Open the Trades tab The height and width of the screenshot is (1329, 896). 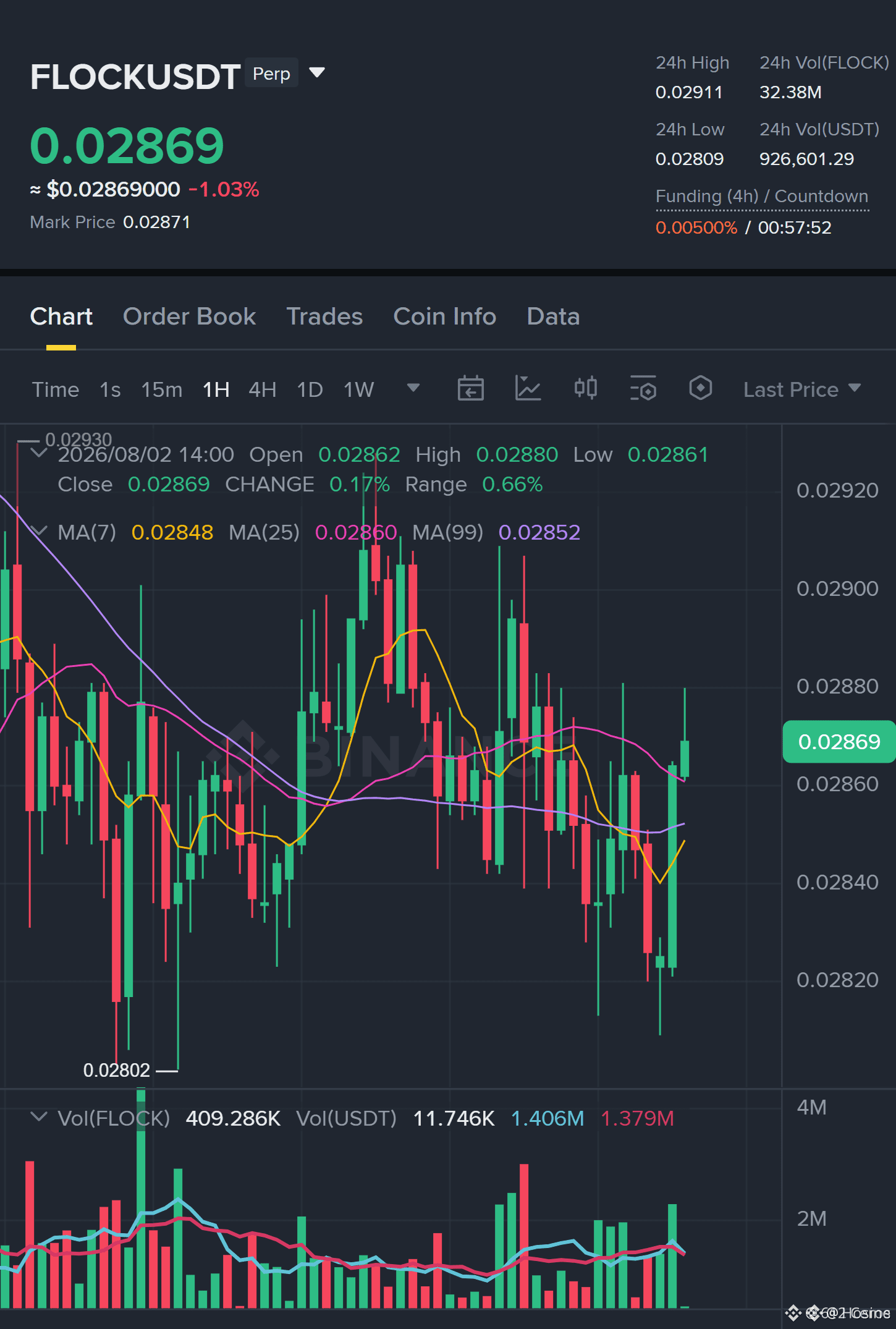(324, 316)
